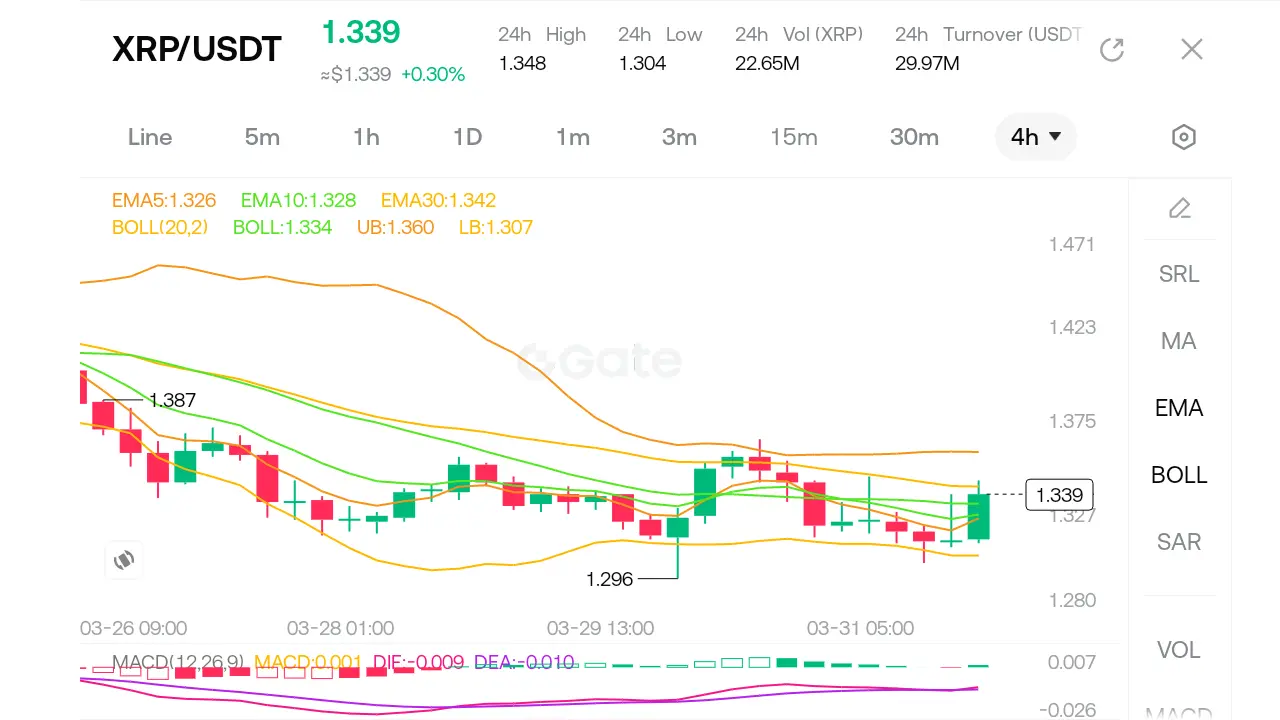Click the MACD(12,26,9) legend label
Image resolution: width=1280 pixels, height=720 pixels.
[x=178, y=661]
